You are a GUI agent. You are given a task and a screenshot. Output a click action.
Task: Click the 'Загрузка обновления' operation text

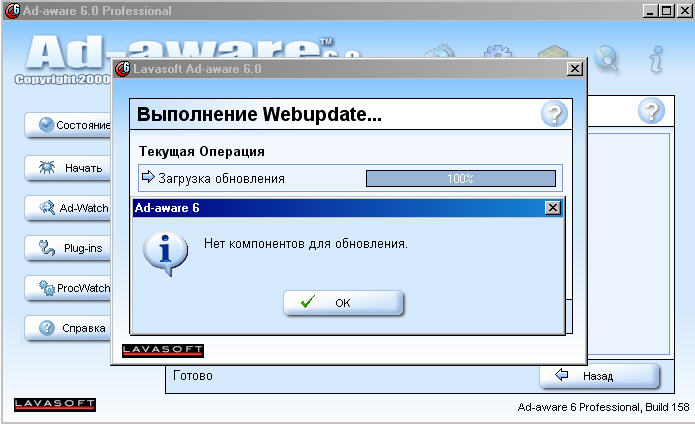(222, 179)
